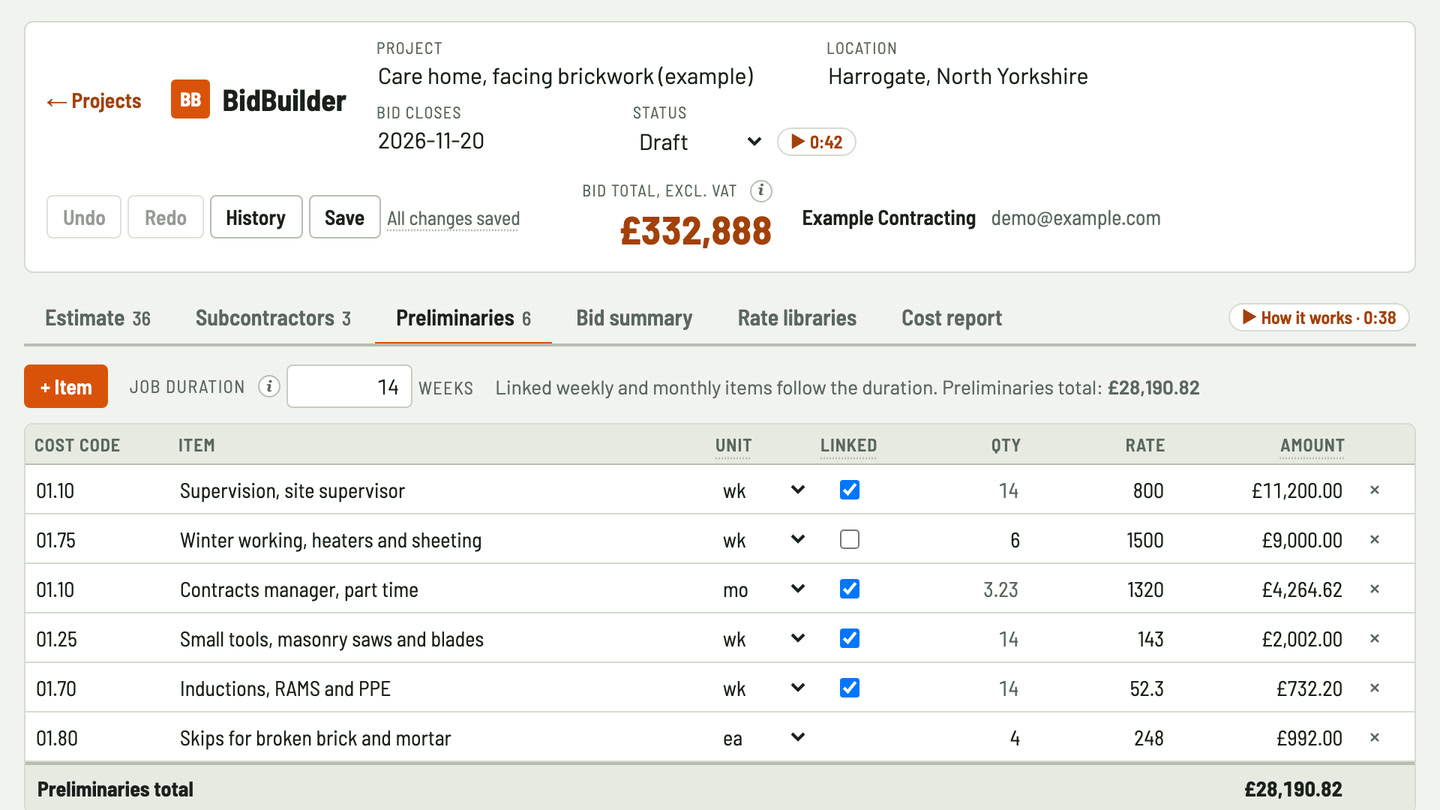Open the Status dropdown showing Draft
1440x810 pixels.
700,142
